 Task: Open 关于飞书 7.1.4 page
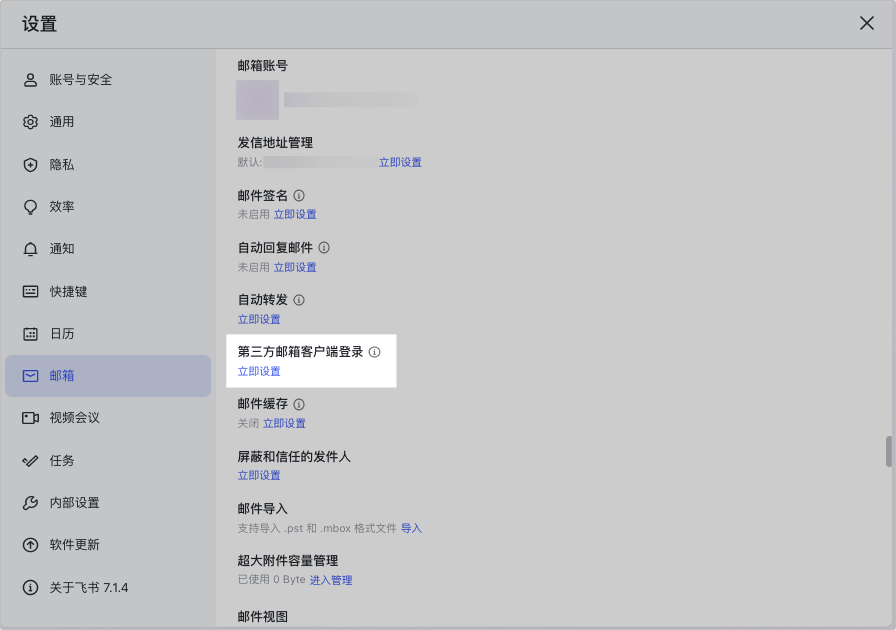108,587
